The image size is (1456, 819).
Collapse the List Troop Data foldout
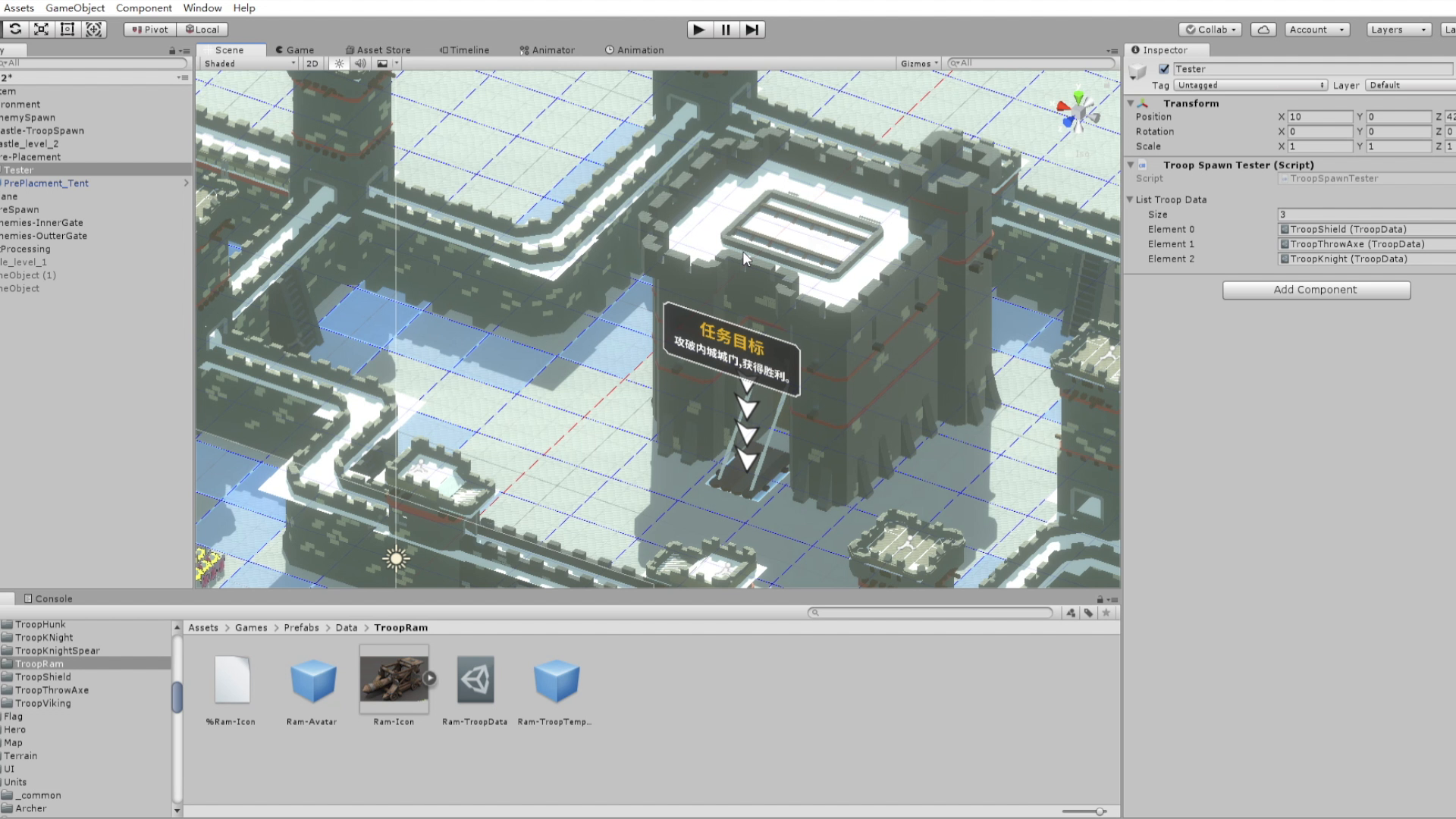click(1130, 199)
